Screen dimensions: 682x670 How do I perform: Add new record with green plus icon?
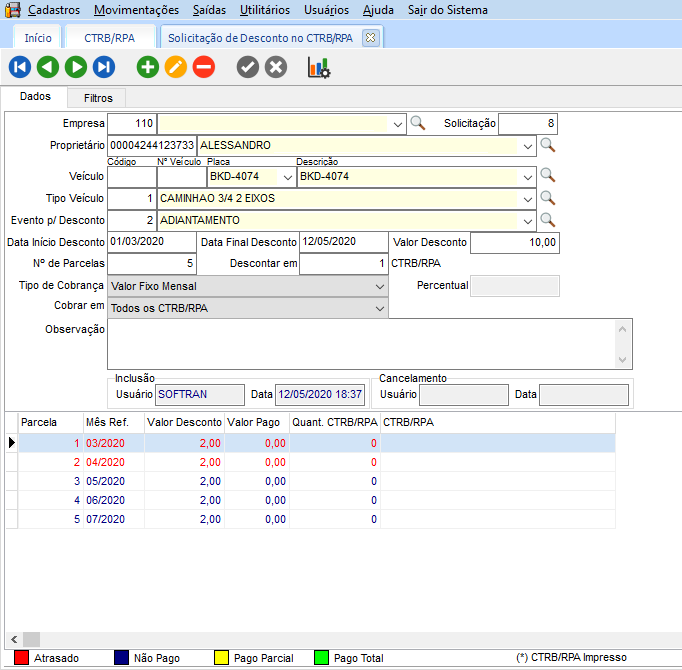tap(148, 67)
